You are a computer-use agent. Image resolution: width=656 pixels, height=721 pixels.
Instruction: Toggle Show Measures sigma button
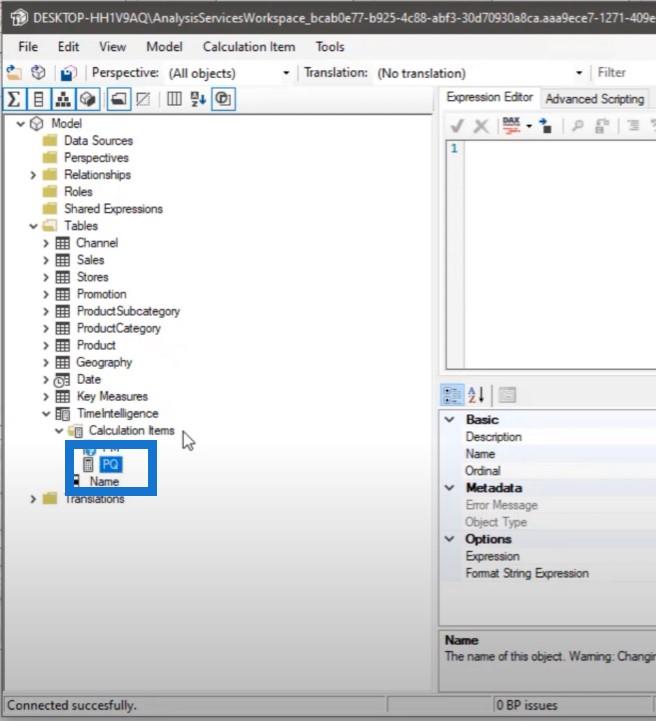pos(14,99)
